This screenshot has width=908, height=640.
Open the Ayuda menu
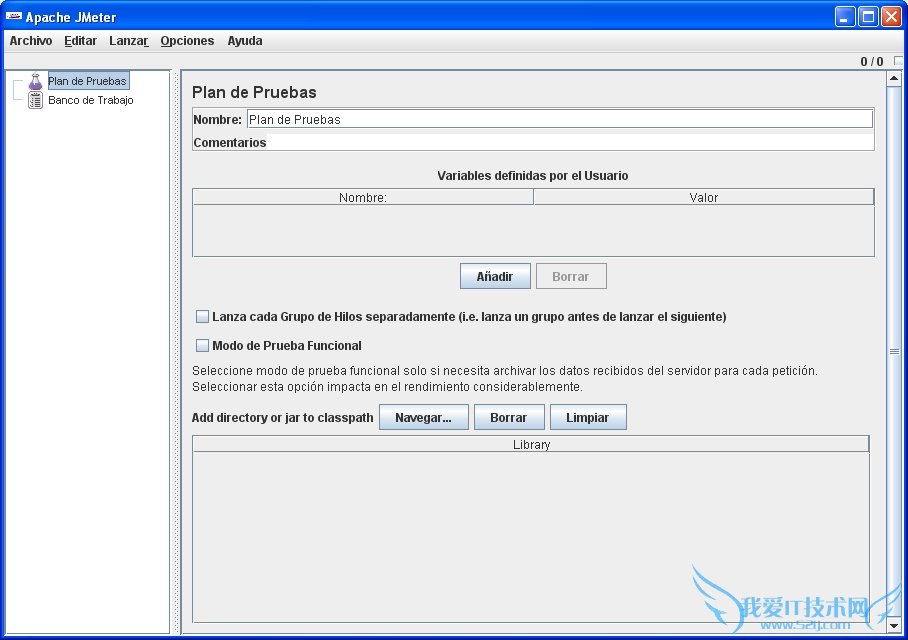(245, 41)
